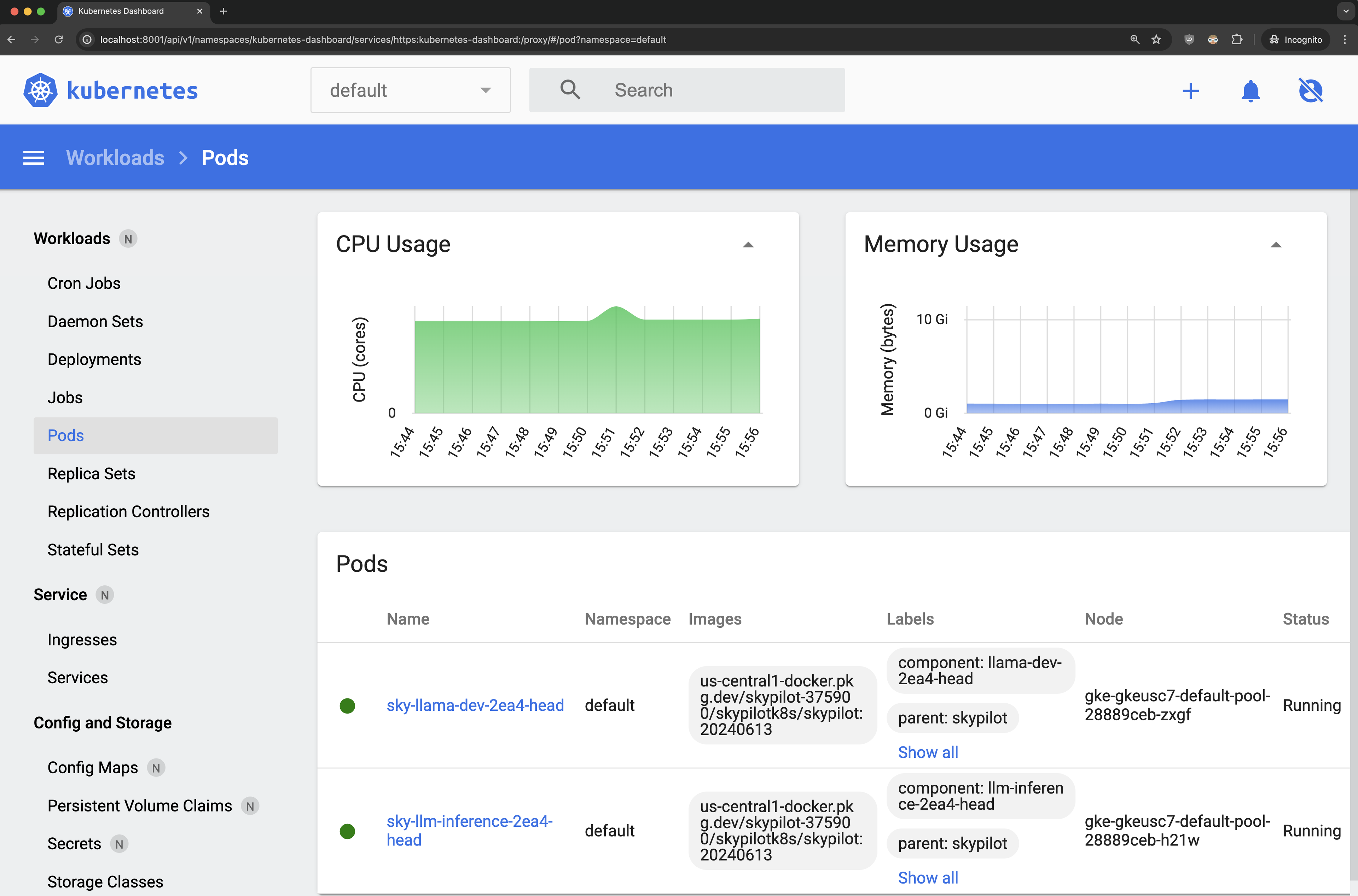This screenshot has width=1358, height=896.
Task: Click the search magnifier icon
Action: [x=570, y=90]
